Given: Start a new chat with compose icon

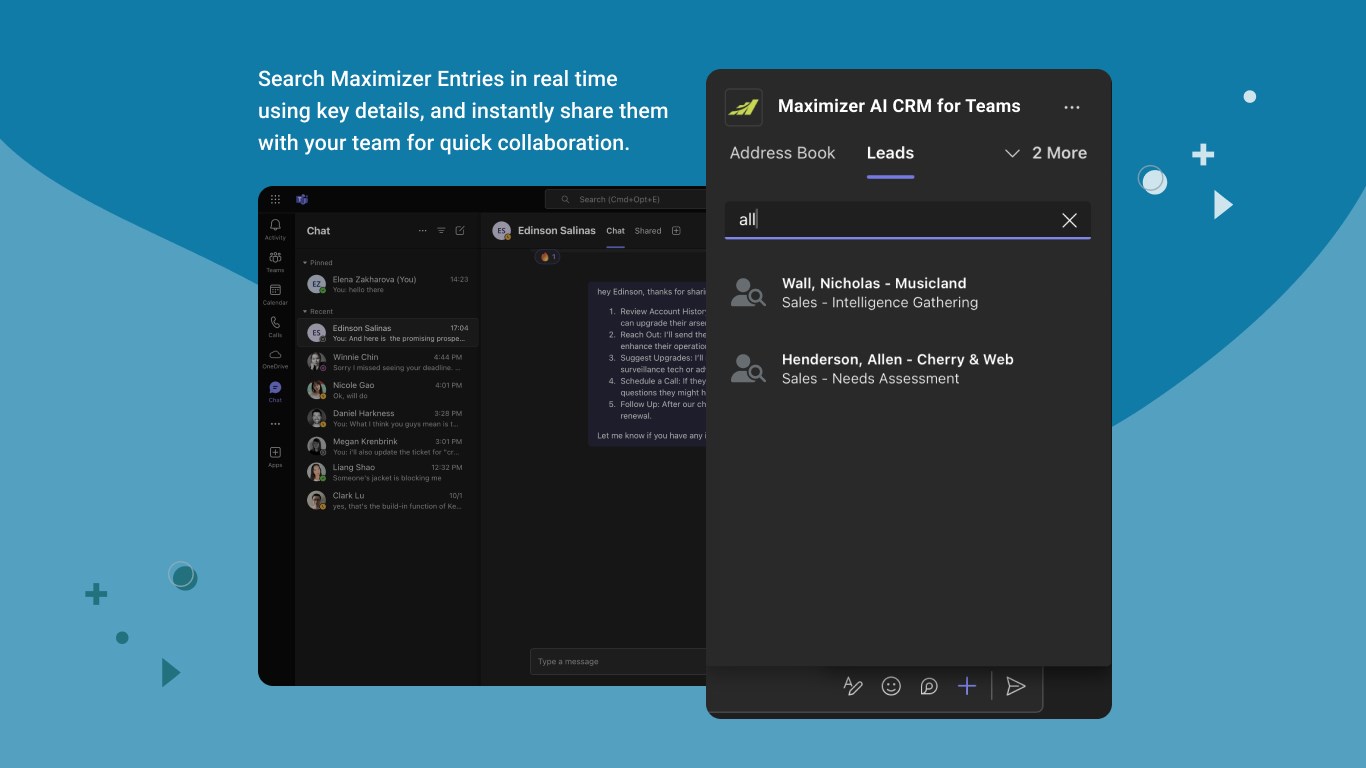Looking at the screenshot, I should pos(460,231).
